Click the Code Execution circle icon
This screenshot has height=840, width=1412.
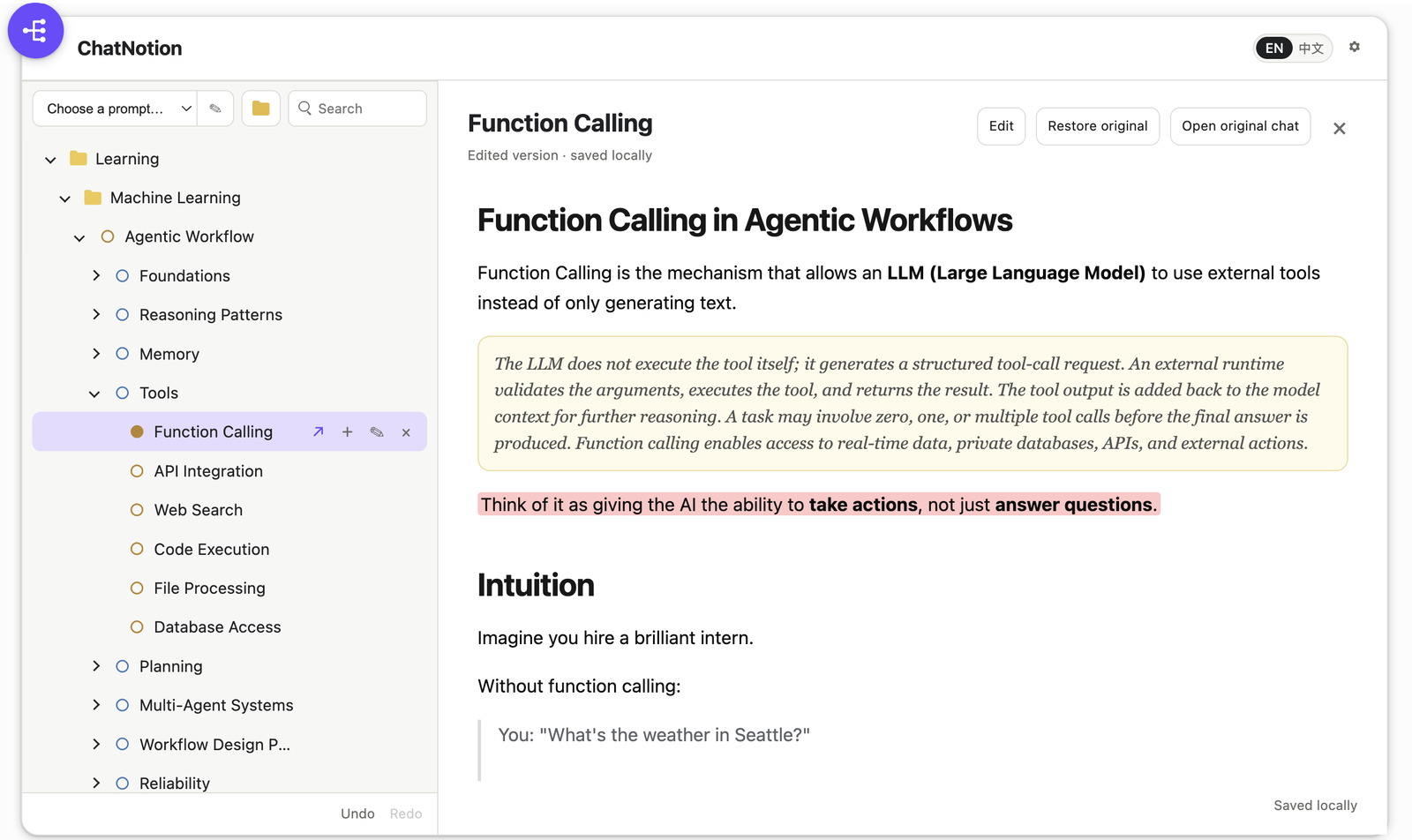click(137, 549)
